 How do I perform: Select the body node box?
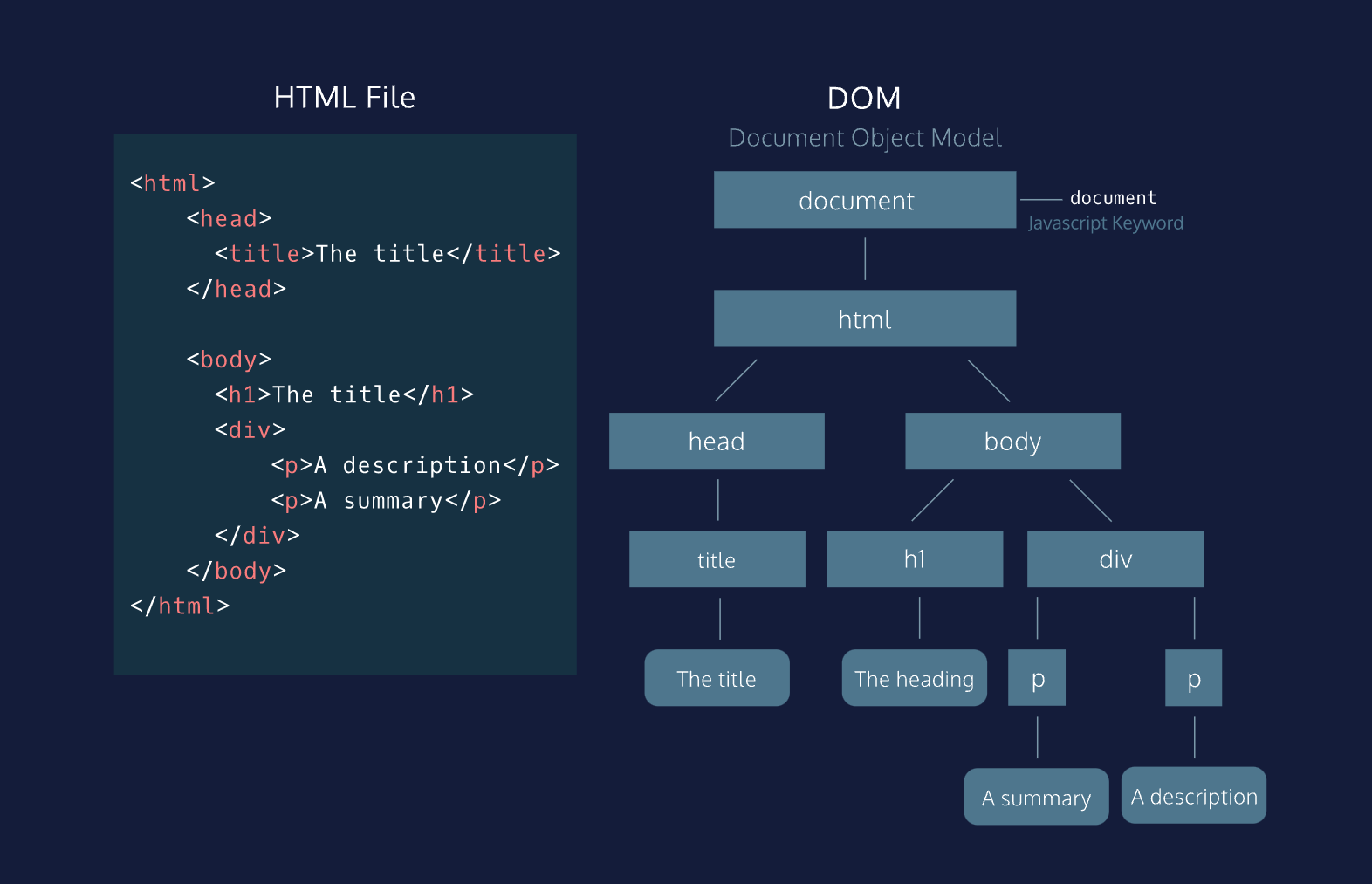point(1012,442)
